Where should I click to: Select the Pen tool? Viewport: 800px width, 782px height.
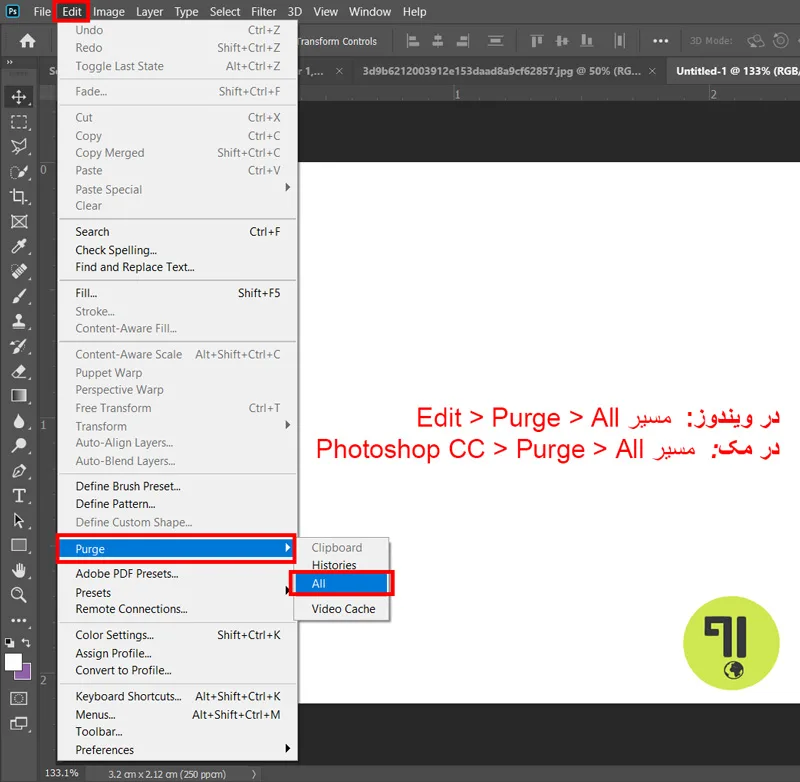[x=19, y=471]
